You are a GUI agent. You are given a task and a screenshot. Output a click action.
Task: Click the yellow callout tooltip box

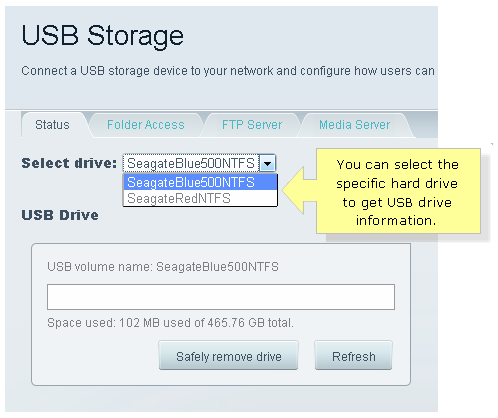pos(398,191)
